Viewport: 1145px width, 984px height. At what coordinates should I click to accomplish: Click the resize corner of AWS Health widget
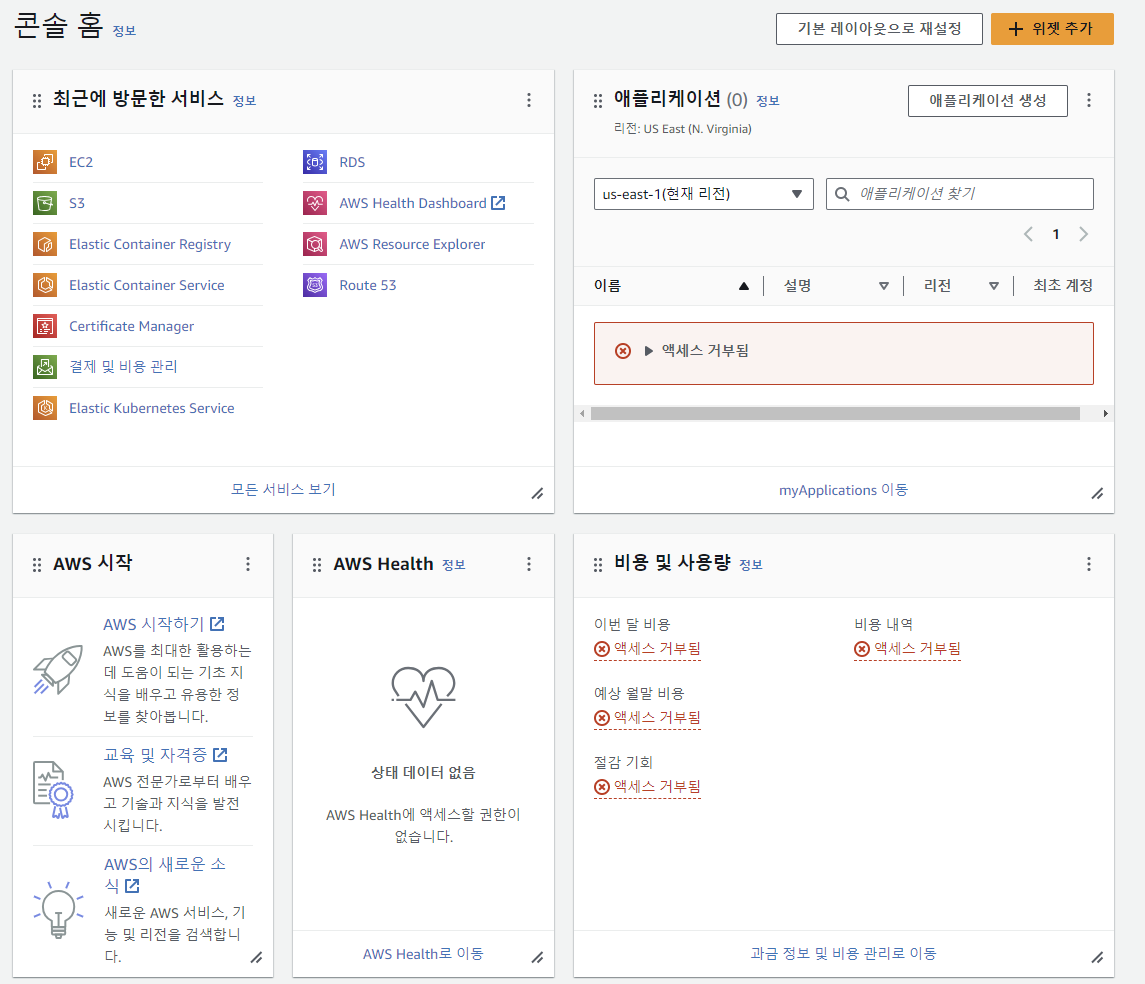537,957
